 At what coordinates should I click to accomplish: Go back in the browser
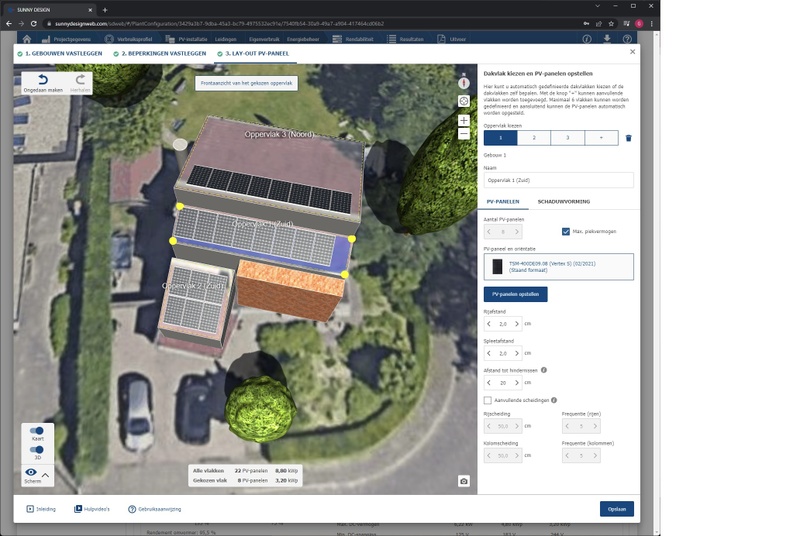coord(9,23)
